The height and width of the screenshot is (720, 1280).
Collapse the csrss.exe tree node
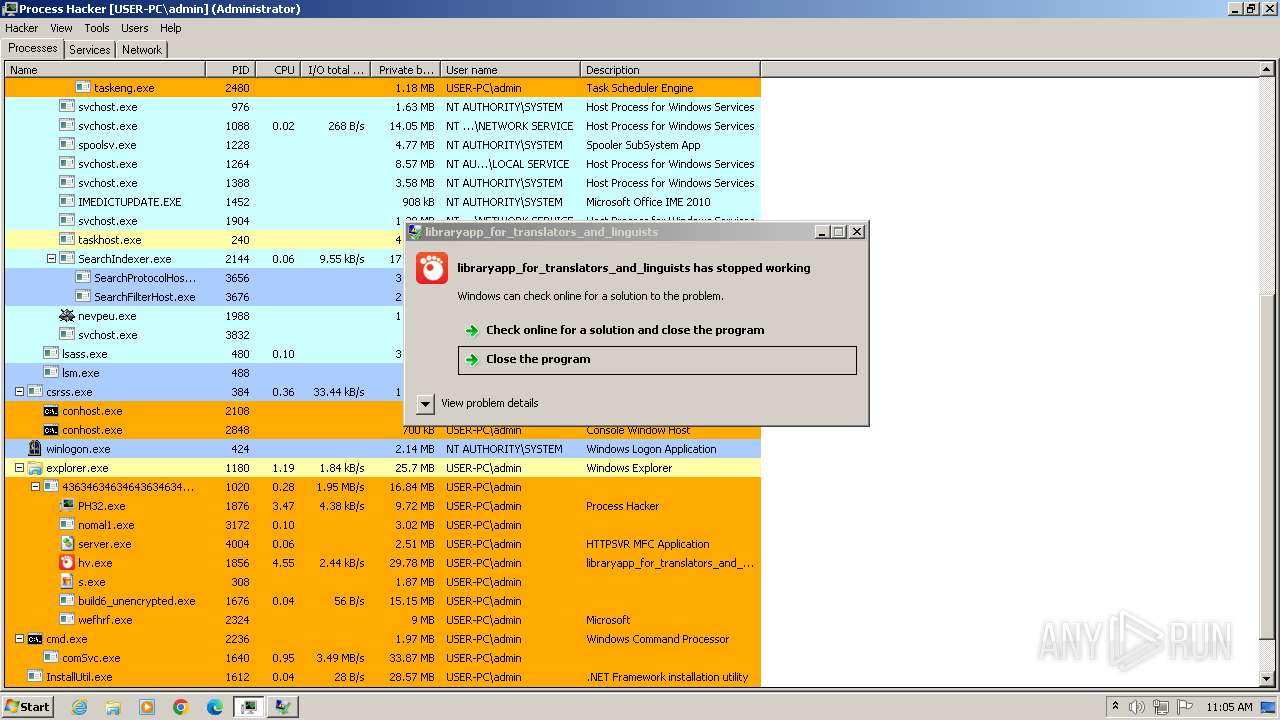(19, 392)
